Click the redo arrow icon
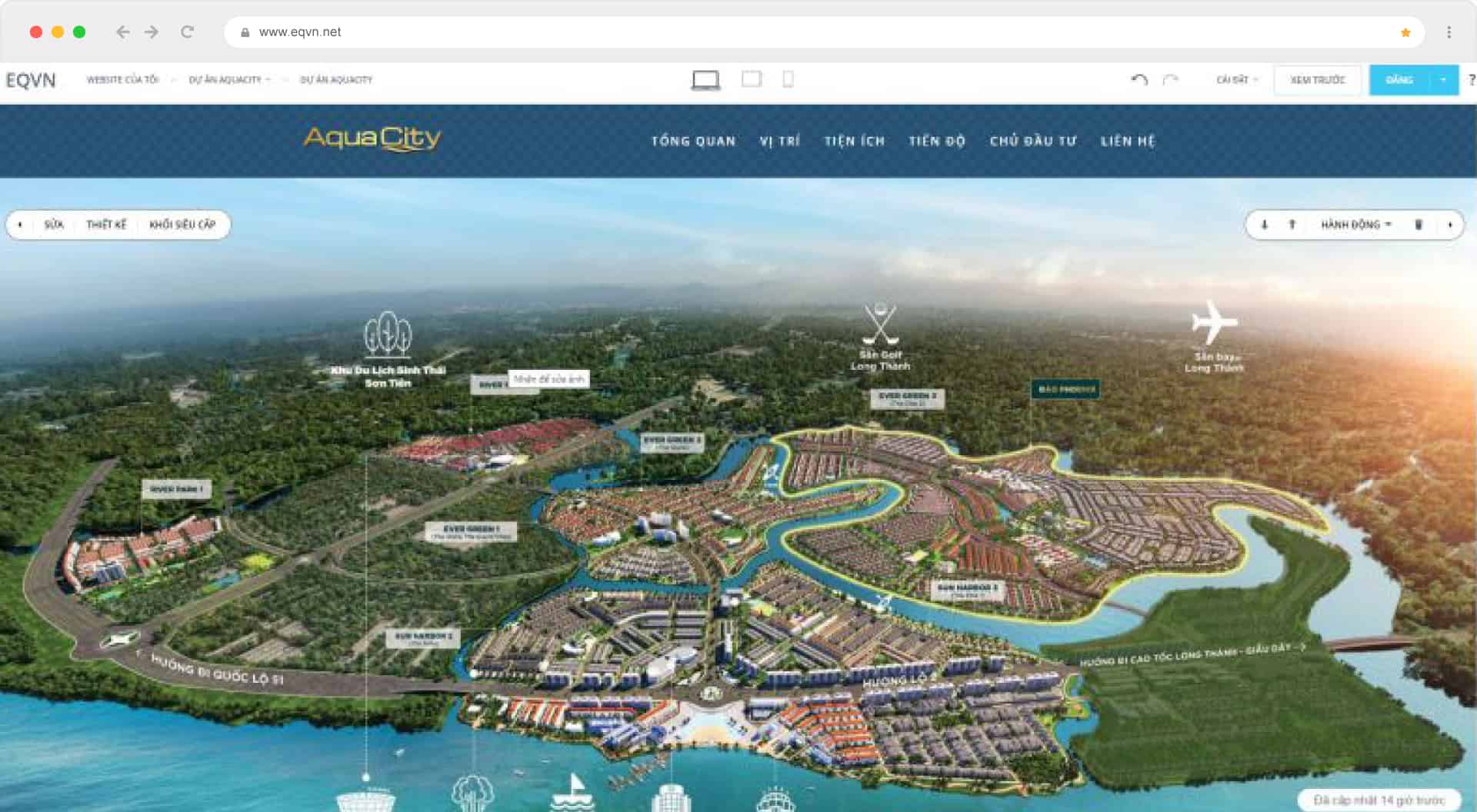Image resolution: width=1477 pixels, height=812 pixels. click(1170, 80)
